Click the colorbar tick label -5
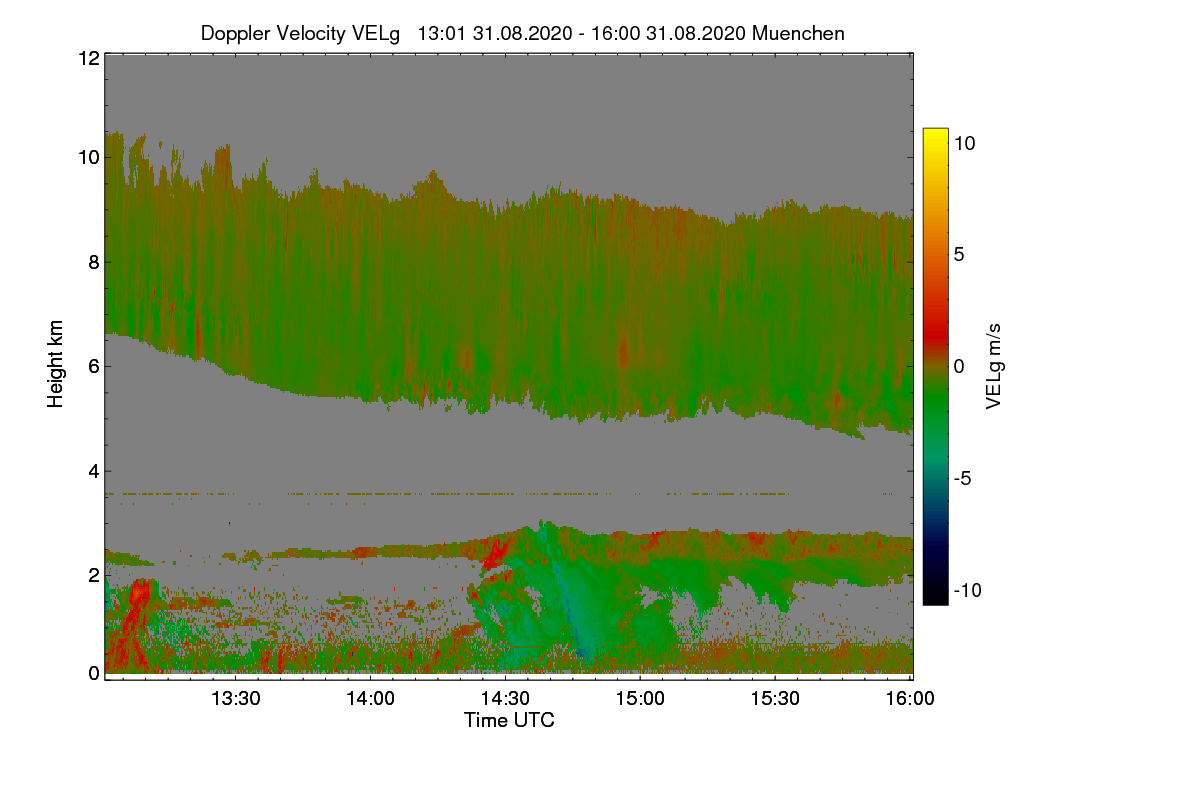 [x=965, y=478]
